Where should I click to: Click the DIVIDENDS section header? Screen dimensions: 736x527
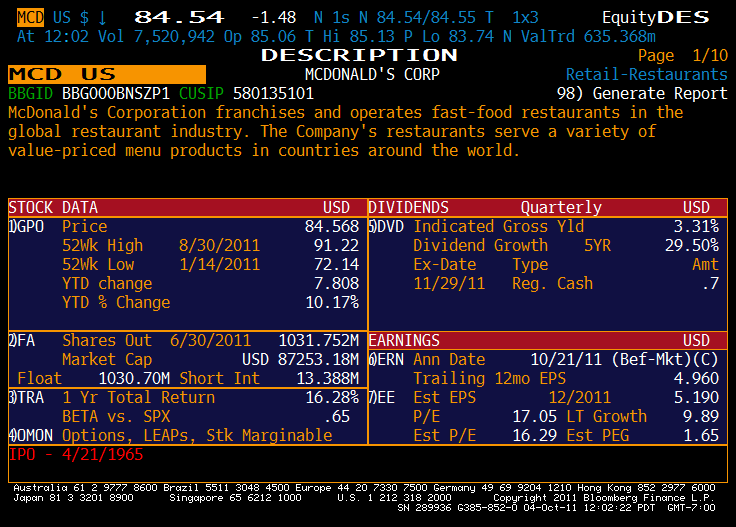[548, 207]
